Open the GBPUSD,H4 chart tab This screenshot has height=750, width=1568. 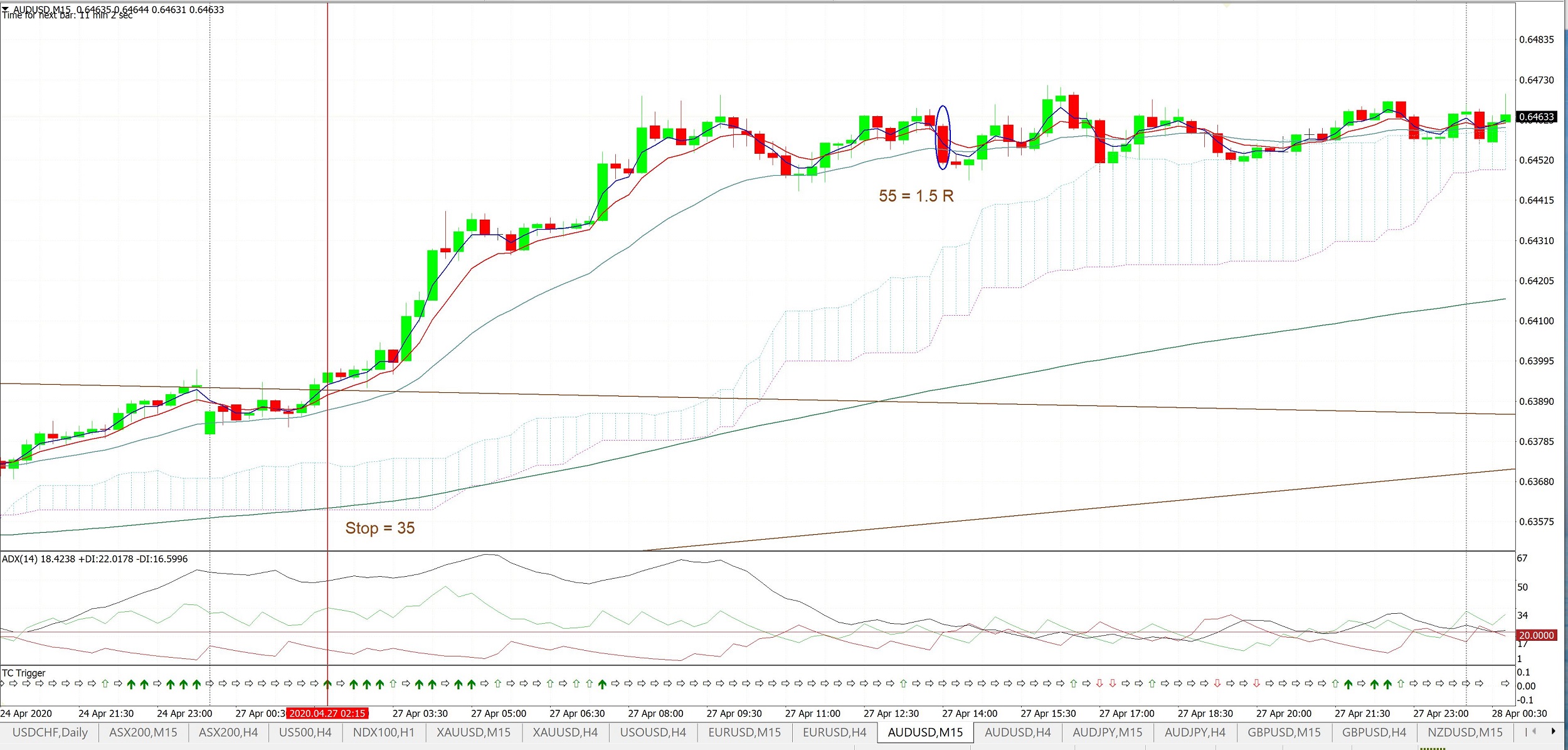click(x=1374, y=732)
